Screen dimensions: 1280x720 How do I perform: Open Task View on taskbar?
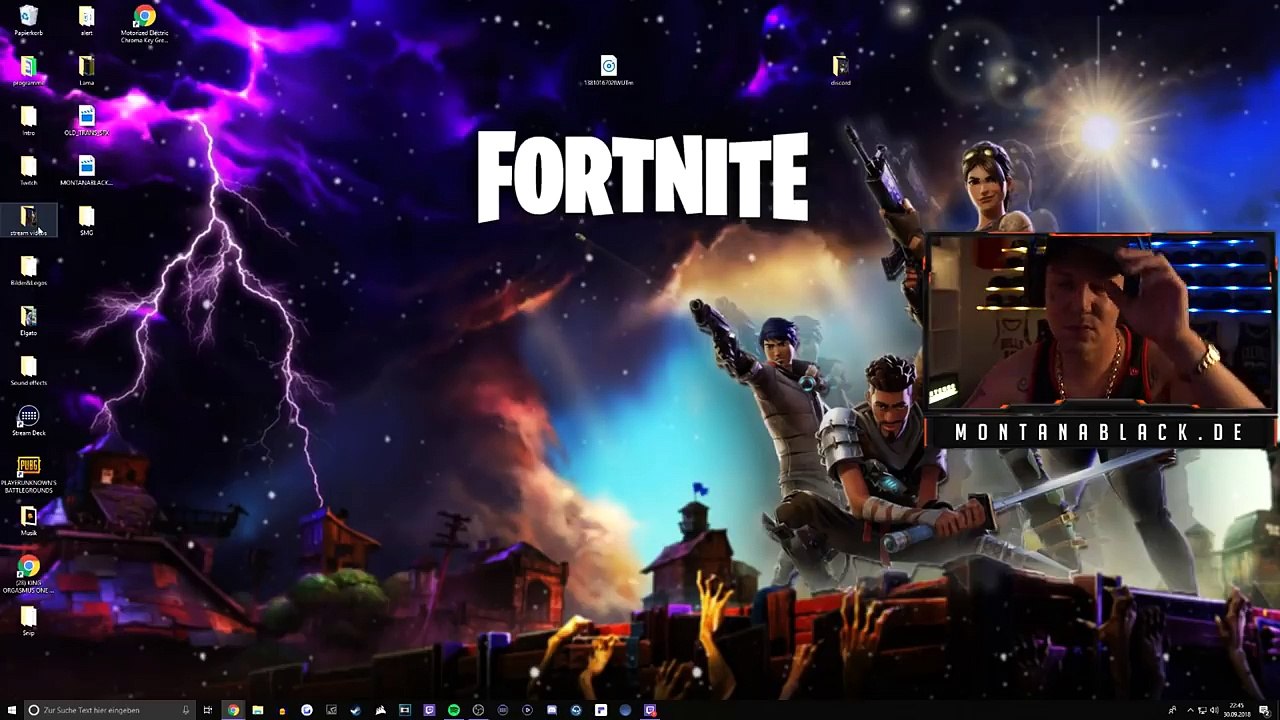[x=208, y=710]
